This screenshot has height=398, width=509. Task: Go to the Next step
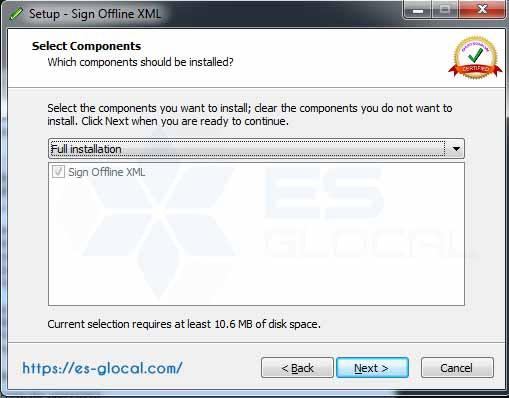click(372, 368)
